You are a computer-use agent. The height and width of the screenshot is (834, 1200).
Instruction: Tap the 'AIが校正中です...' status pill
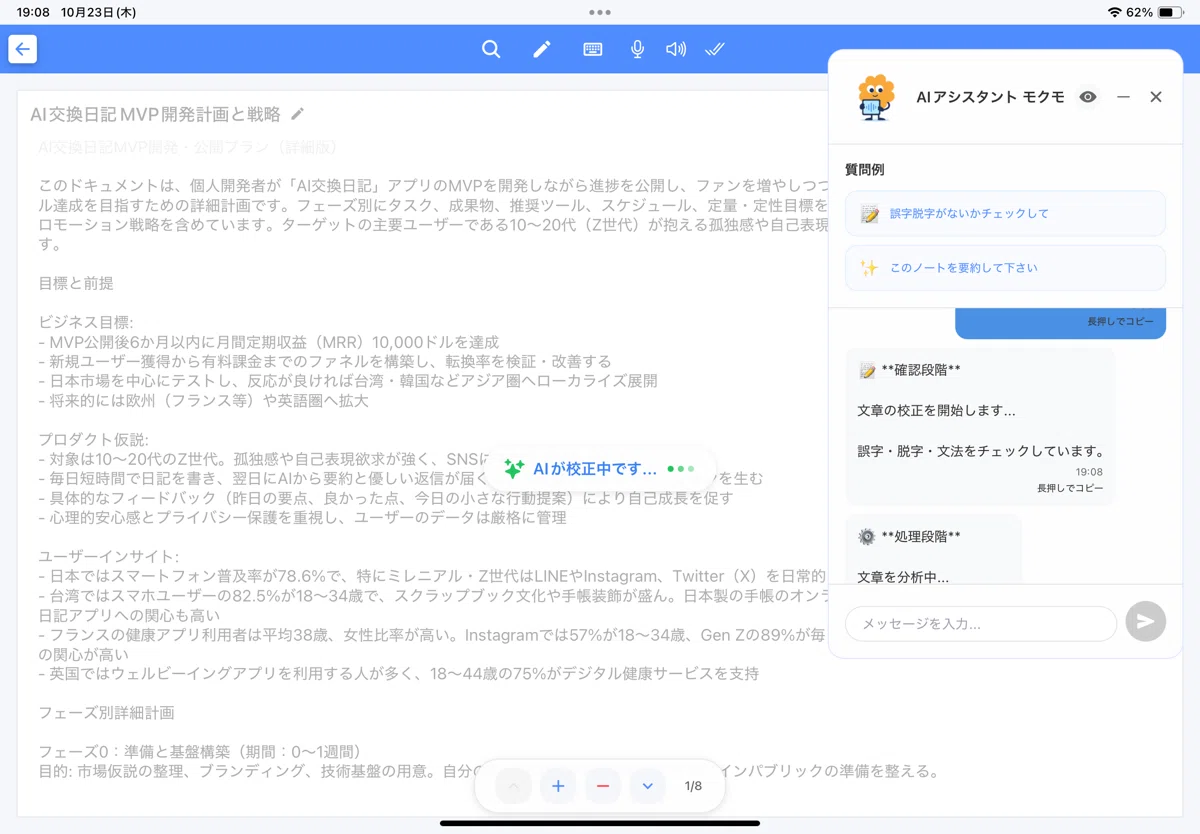600,468
